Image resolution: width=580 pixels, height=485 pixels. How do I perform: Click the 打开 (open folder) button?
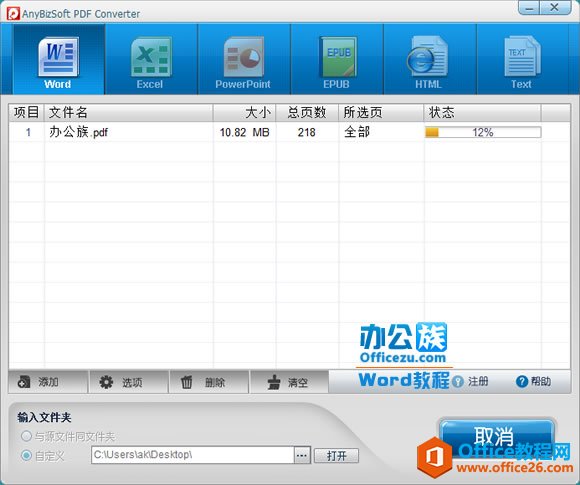tap(336, 455)
